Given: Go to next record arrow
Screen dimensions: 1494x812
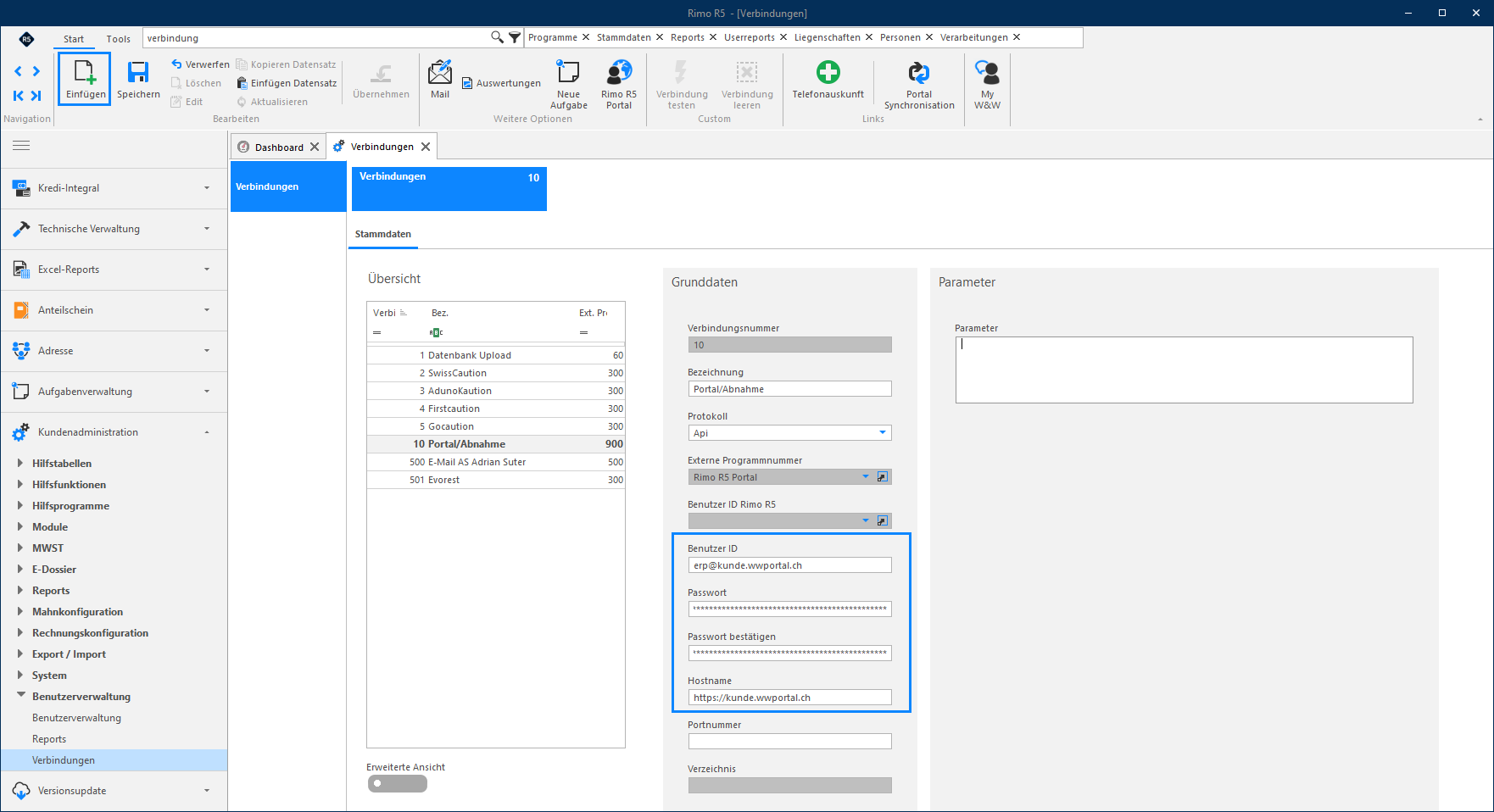Looking at the screenshot, I should [x=36, y=71].
